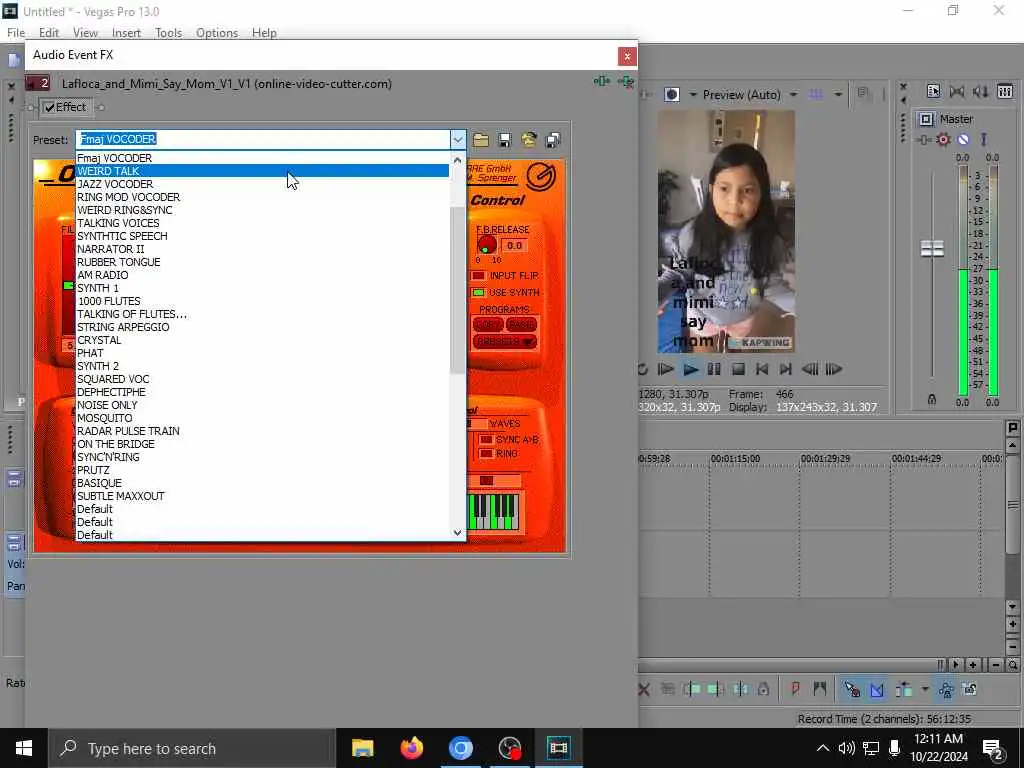
Task: Click the Preset name input field
Action: pyautogui.click(x=263, y=139)
